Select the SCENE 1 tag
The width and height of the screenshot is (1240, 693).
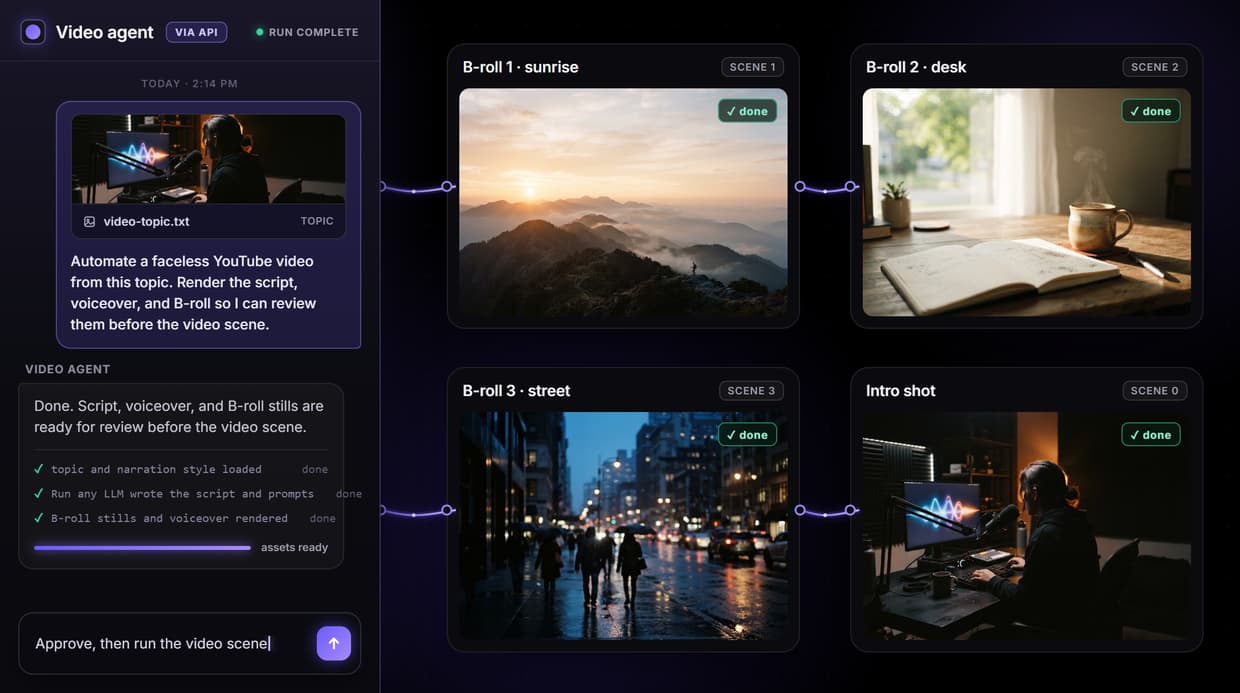[x=752, y=67]
